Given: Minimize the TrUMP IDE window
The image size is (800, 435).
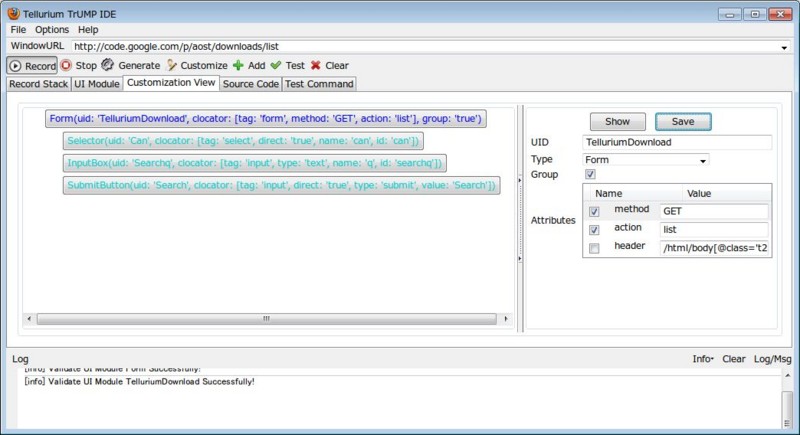Looking at the screenshot, I should tap(730, 15).
